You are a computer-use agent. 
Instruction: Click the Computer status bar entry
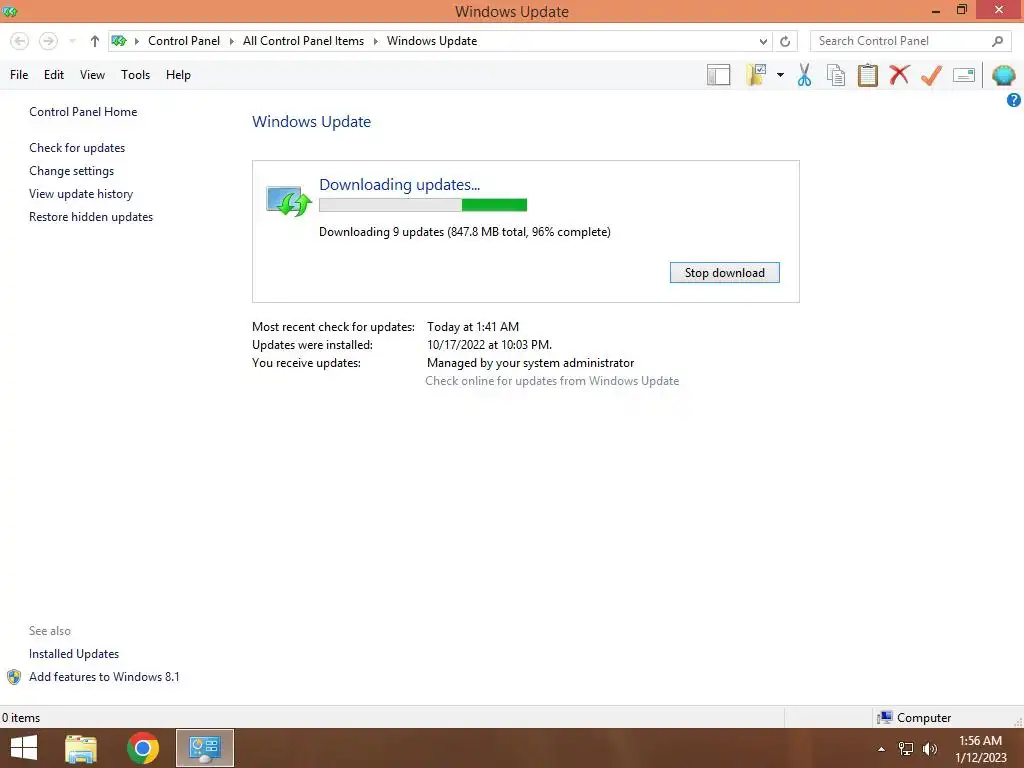coord(914,718)
